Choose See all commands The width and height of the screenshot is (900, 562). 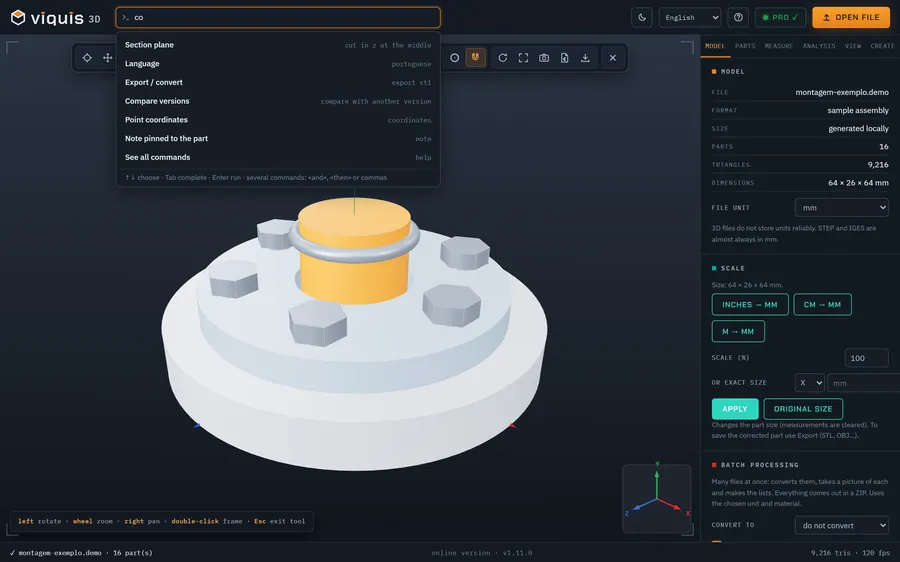278,157
